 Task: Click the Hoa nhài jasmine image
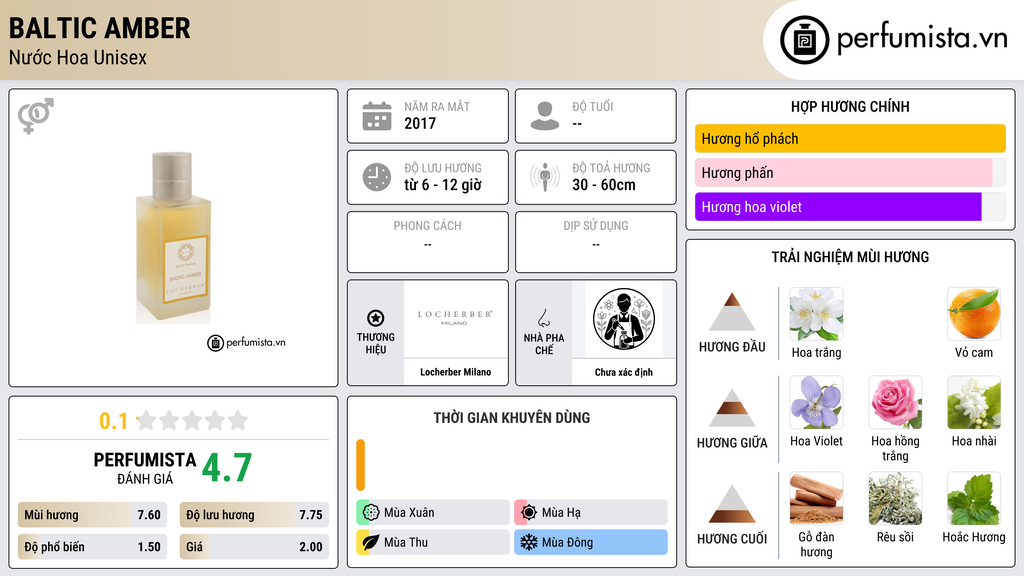(974, 402)
